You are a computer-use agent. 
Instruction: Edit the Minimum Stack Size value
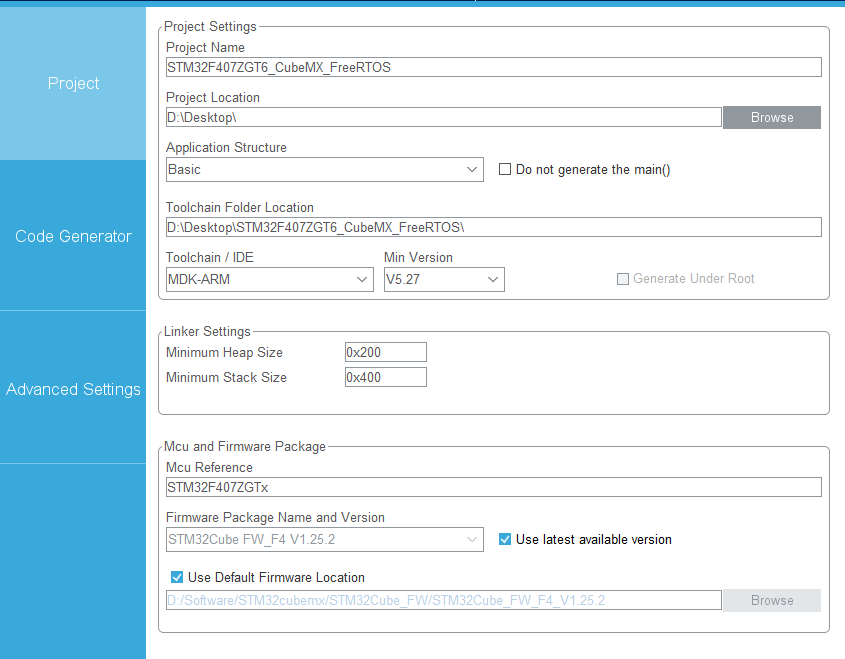[x=386, y=377]
